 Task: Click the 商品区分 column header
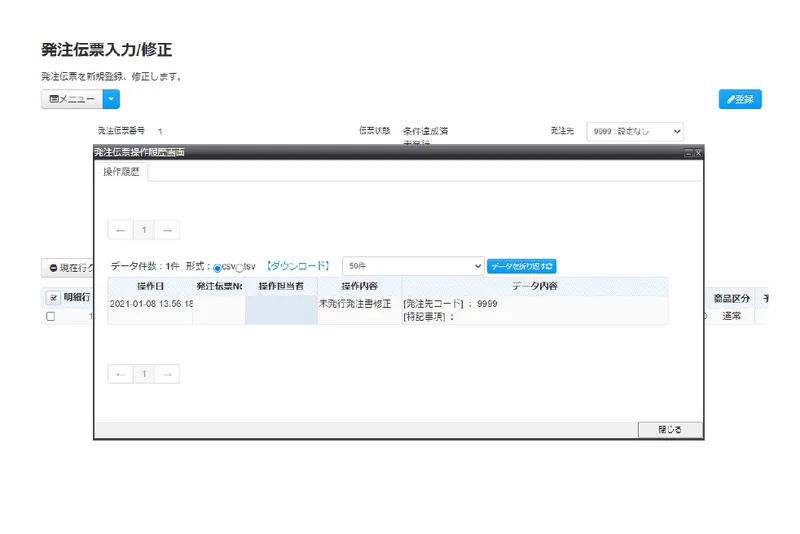coord(732,298)
